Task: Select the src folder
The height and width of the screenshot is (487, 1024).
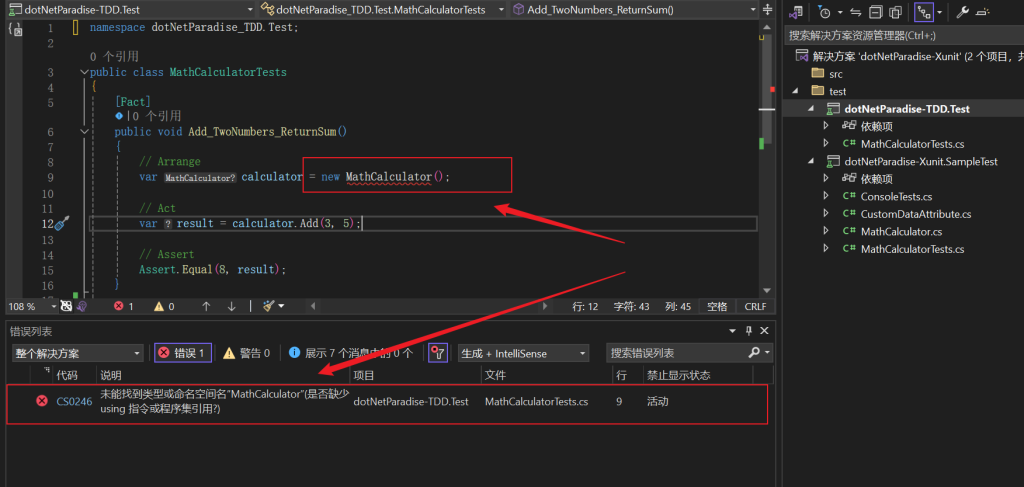Action: tap(835, 74)
